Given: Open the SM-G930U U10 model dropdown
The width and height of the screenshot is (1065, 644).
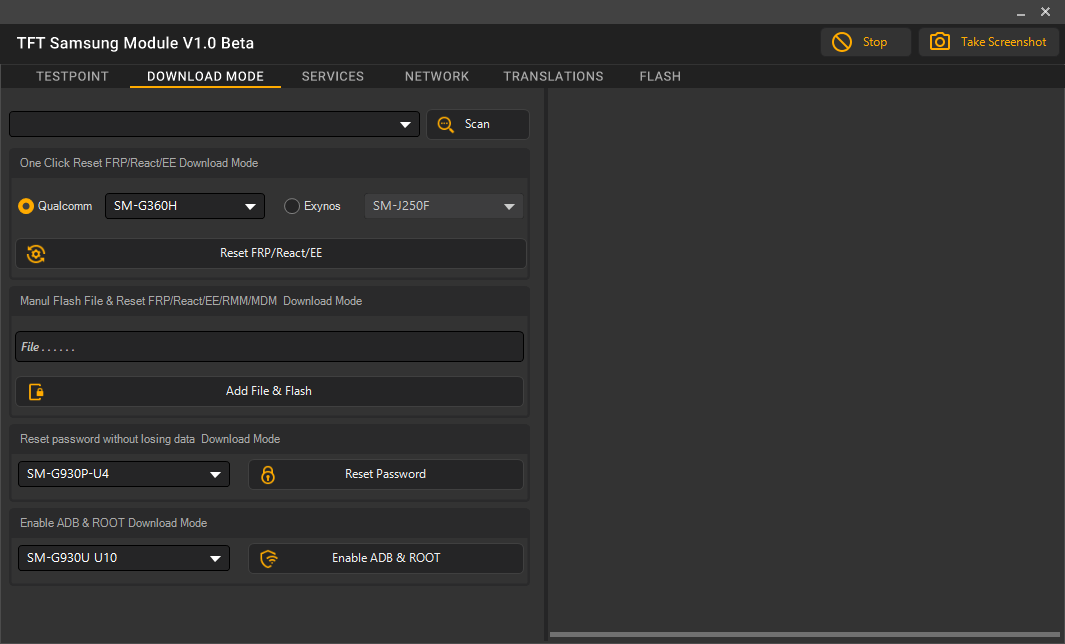Looking at the screenshot, I should click(x=123, y=558).
